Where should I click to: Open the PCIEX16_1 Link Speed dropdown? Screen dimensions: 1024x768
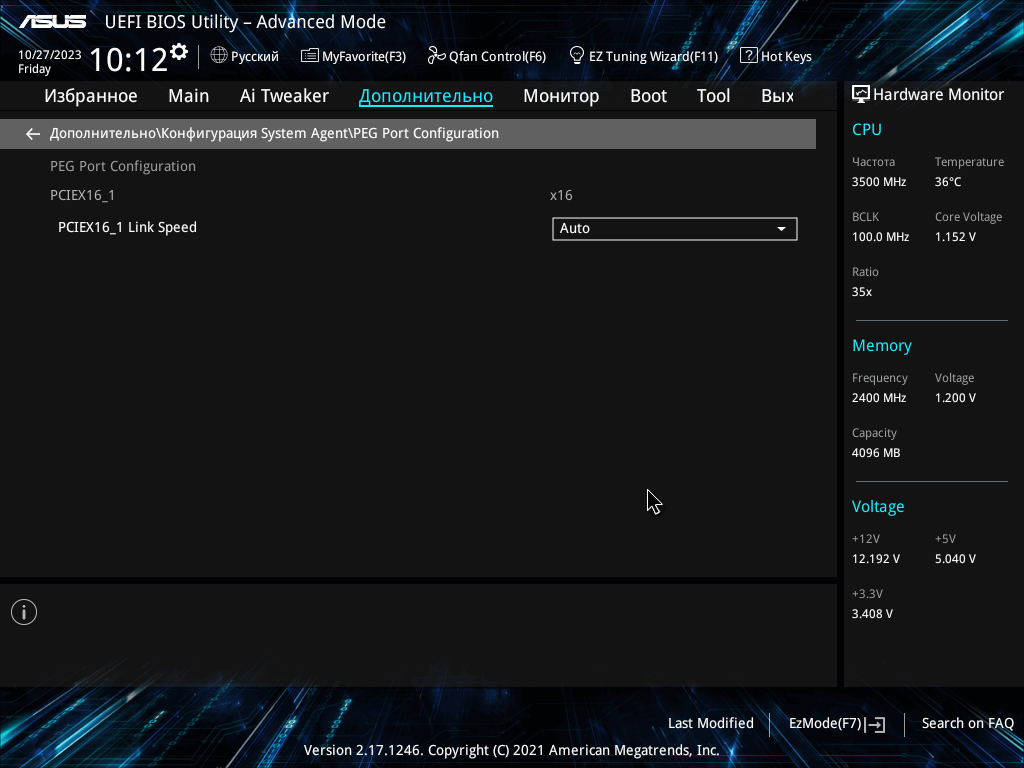tap(675, 229)
